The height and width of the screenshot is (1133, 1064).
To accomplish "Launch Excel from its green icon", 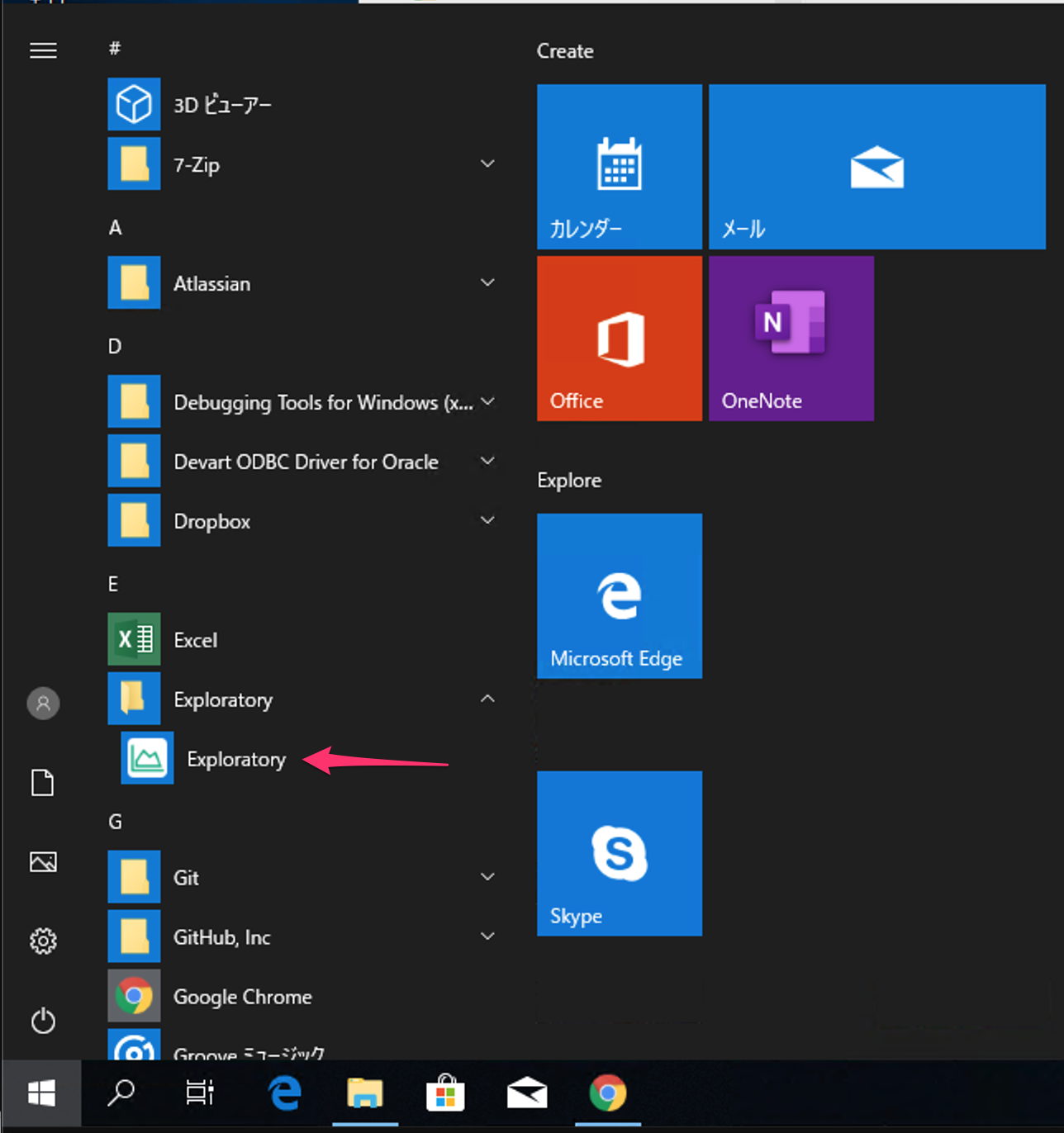I will 134,639.
